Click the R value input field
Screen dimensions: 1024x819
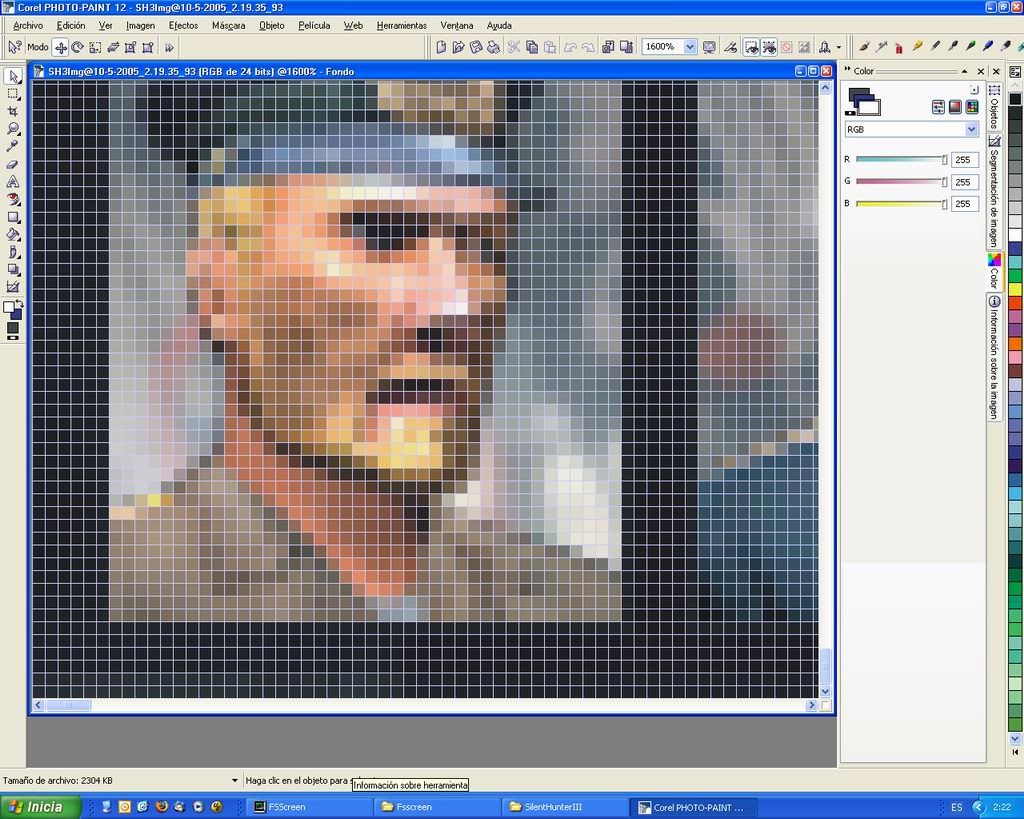click(965, 159)
